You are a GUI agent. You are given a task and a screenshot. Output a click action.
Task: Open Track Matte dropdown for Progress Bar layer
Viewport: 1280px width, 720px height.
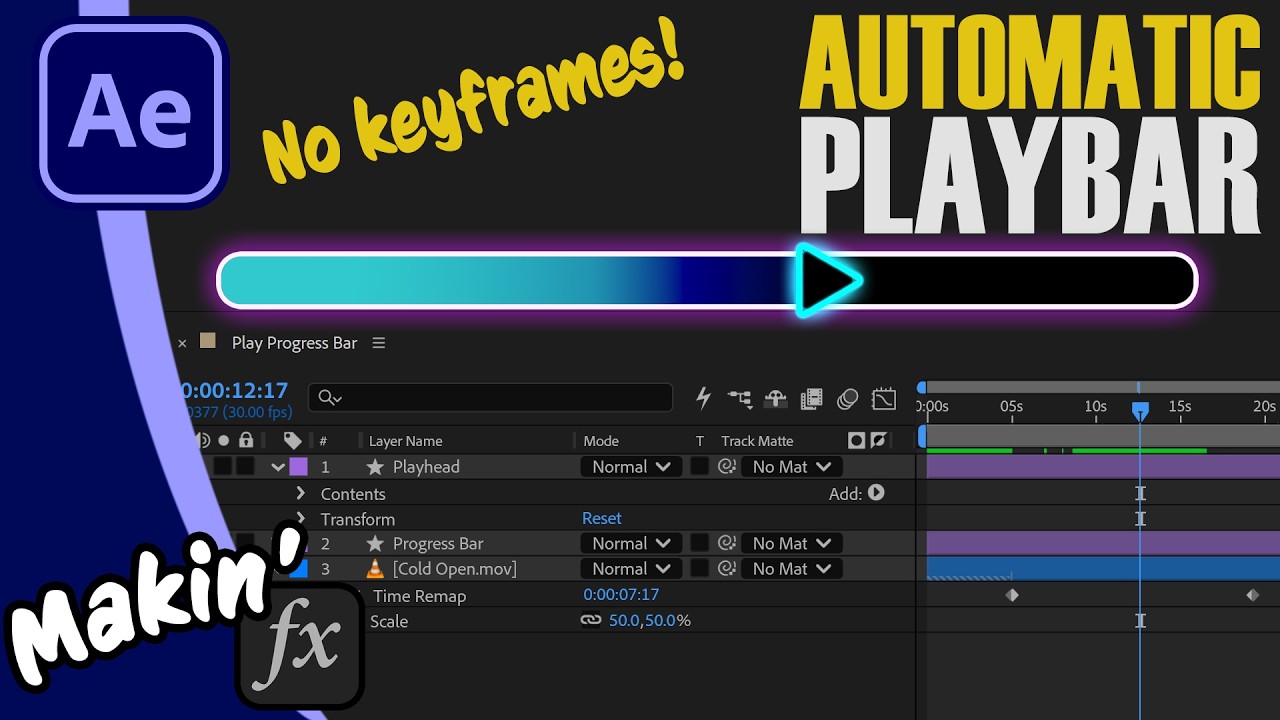792,544
